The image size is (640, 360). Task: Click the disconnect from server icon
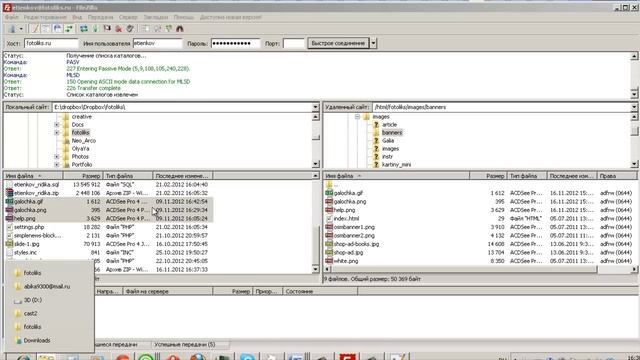click(x=118, y=29)
